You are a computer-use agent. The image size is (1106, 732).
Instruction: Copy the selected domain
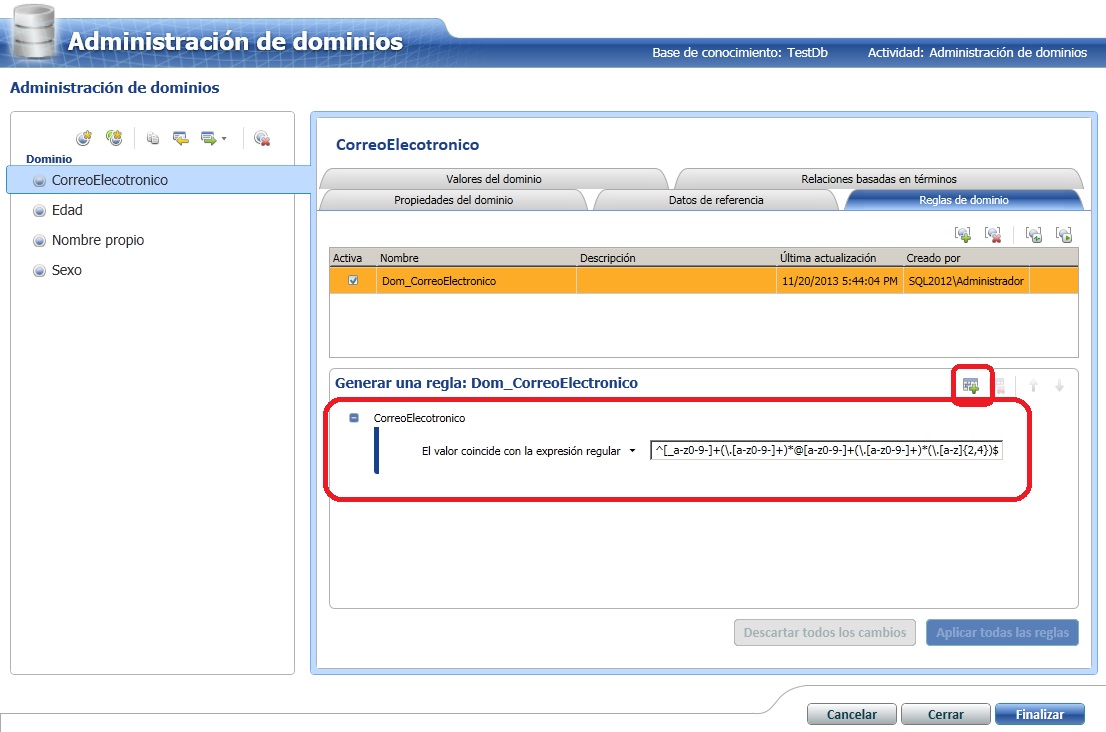pos(152,137)
